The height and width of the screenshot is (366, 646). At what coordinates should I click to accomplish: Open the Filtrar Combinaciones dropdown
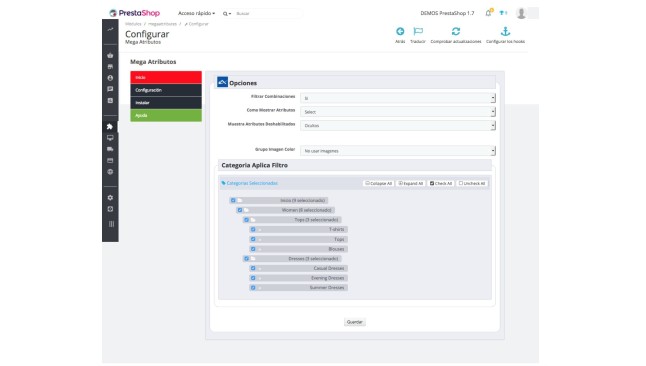tap(398, 98)
